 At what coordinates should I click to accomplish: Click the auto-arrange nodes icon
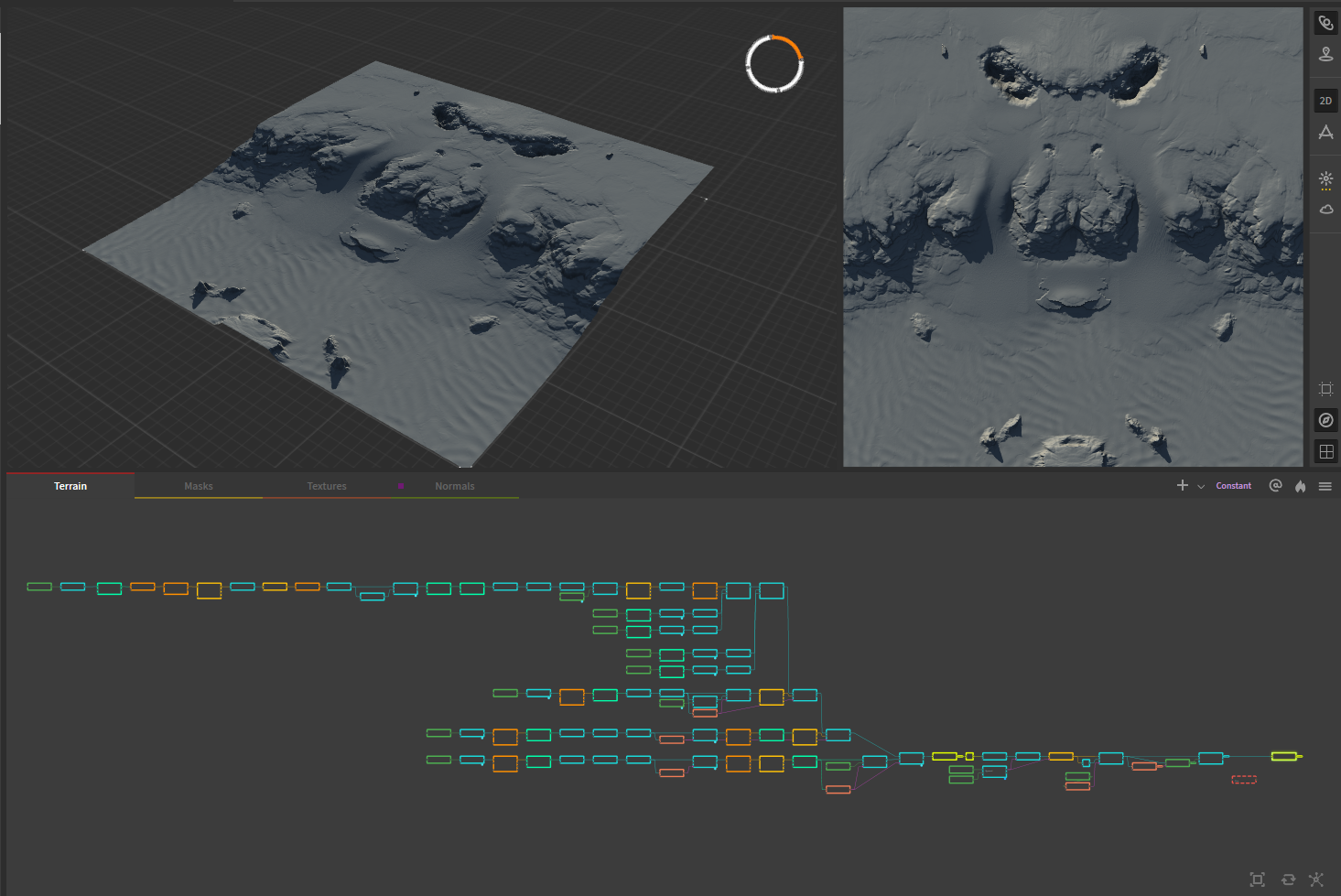click(x=1316, y=880)
